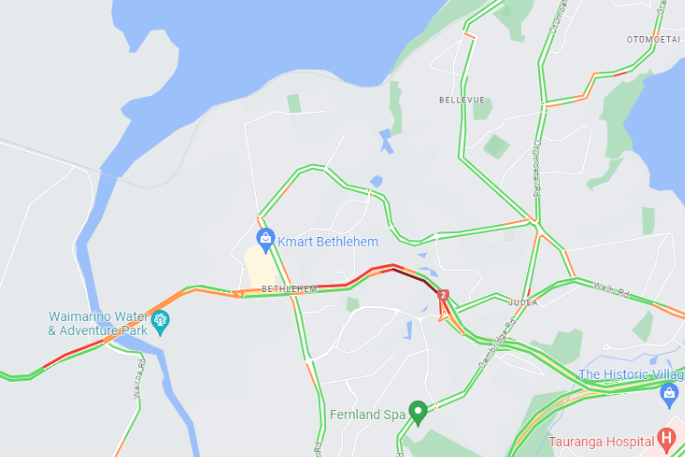The height and width of the screenshot is (457, 685).
Task: Click The Historic Village shopping pin icon
Action: [x=669, y=395]
